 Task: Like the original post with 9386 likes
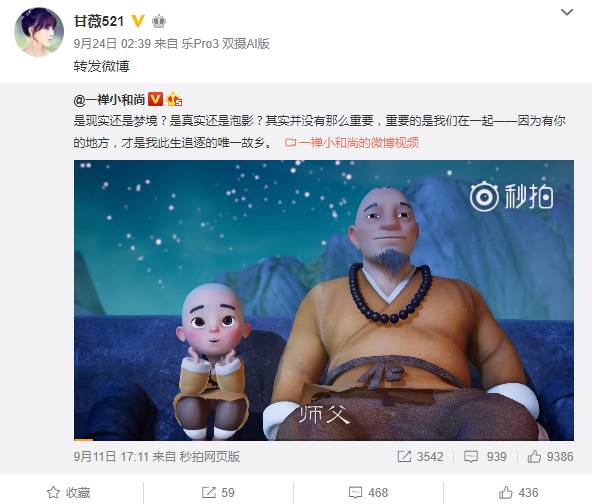tap(550, 457)
